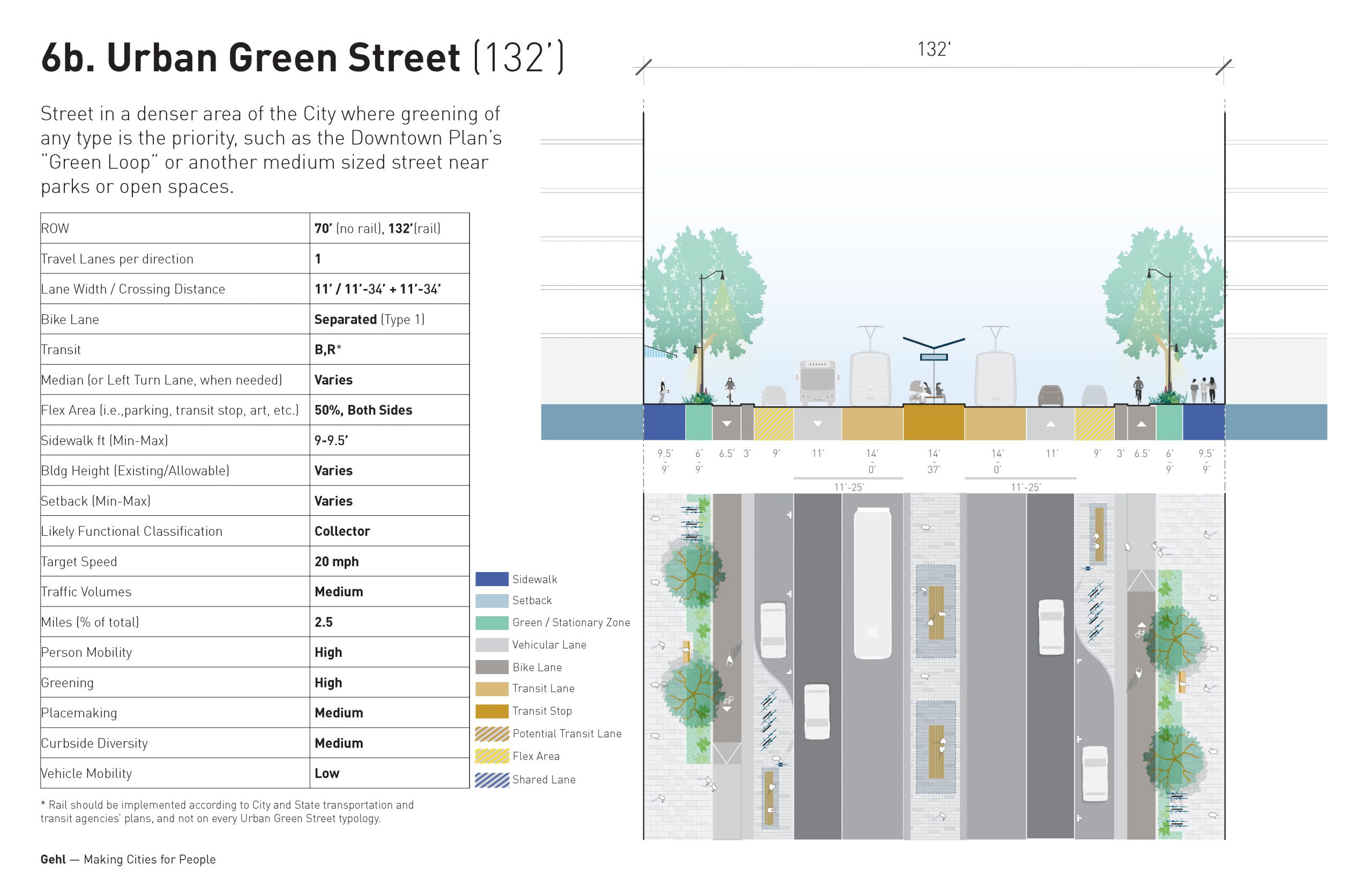Viewport: 1372px width, 888px height.
Task: Click the Target Speed 20 mph cell
Action: 390,561
